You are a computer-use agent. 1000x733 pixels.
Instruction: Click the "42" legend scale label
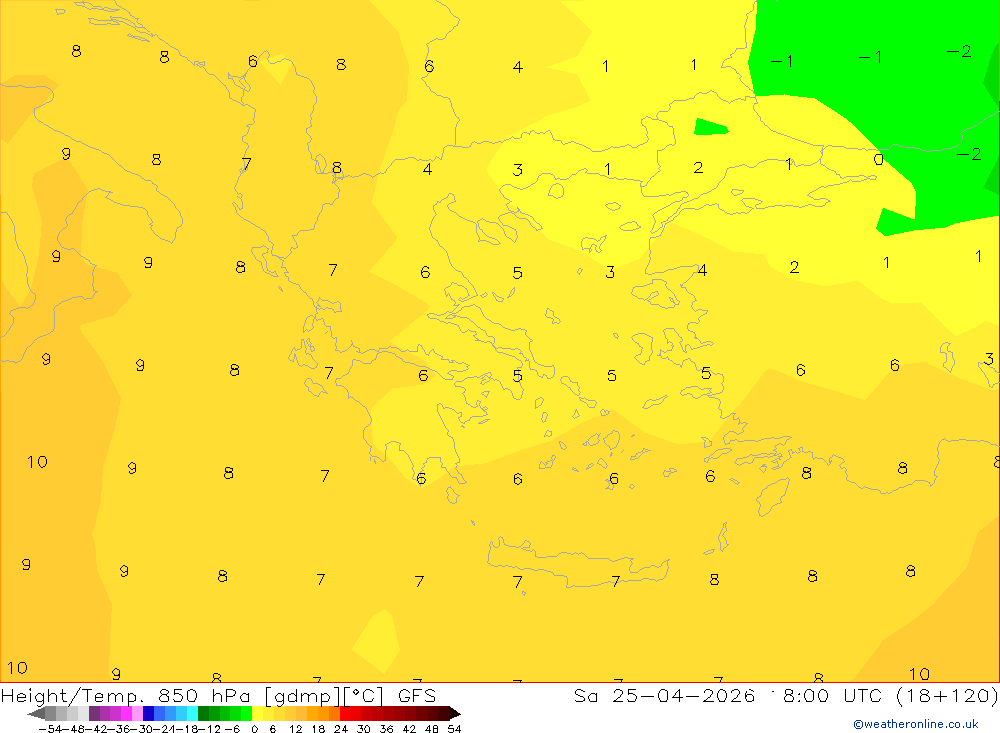pyautogui.click(x=409, y=729)
